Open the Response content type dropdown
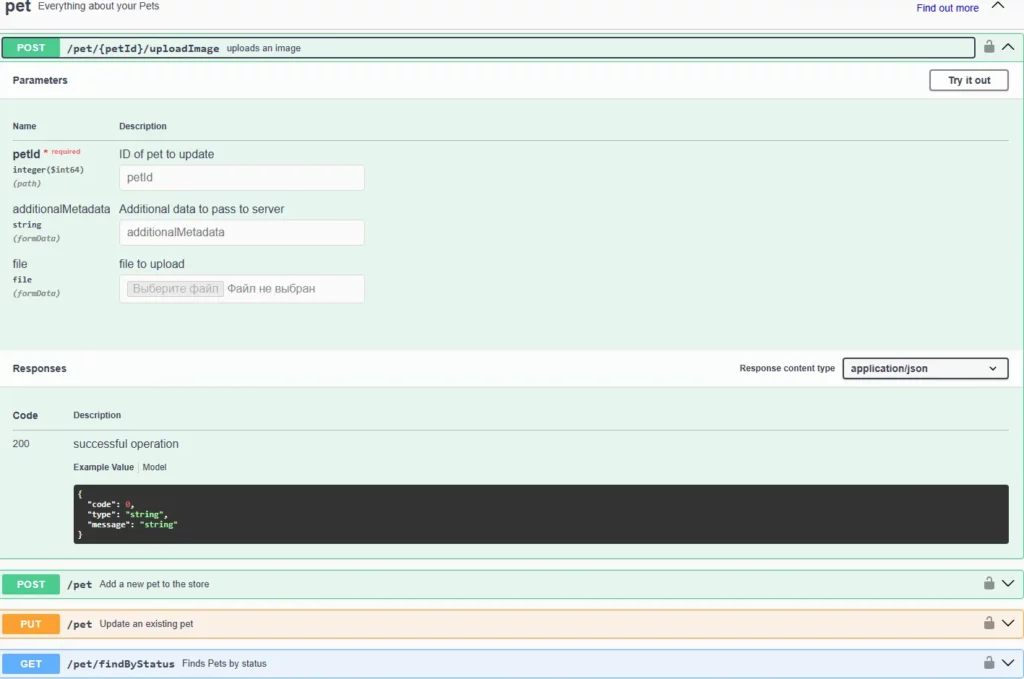1024x679 pixels. [x=924, y=368]
